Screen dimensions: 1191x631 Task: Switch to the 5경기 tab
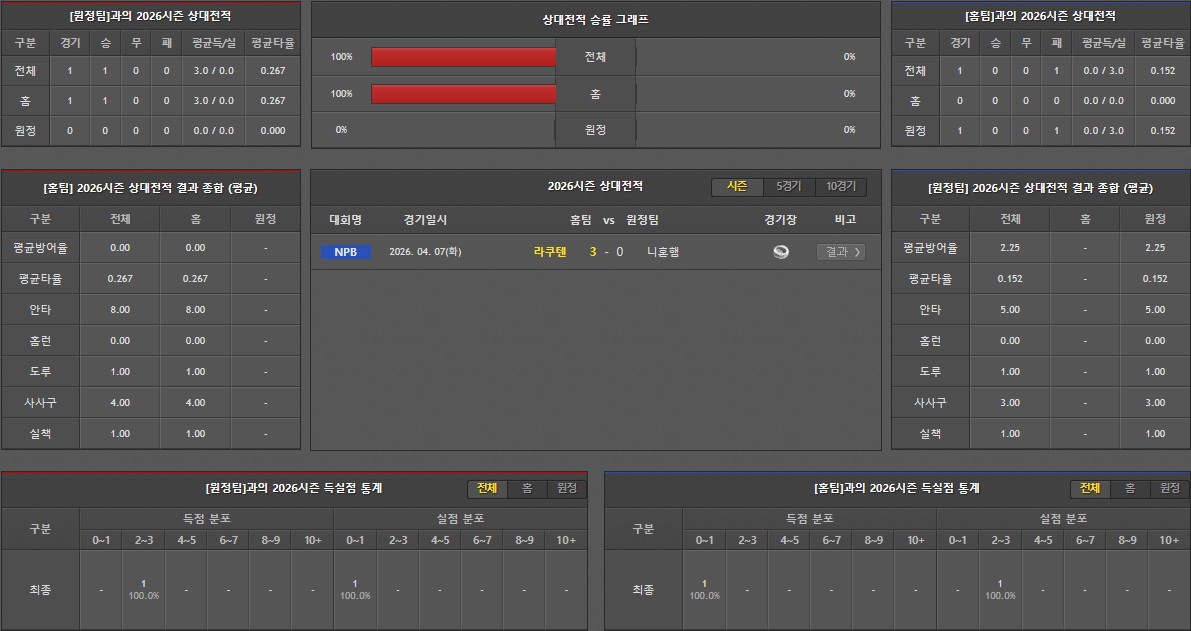(x=789, y=187)
